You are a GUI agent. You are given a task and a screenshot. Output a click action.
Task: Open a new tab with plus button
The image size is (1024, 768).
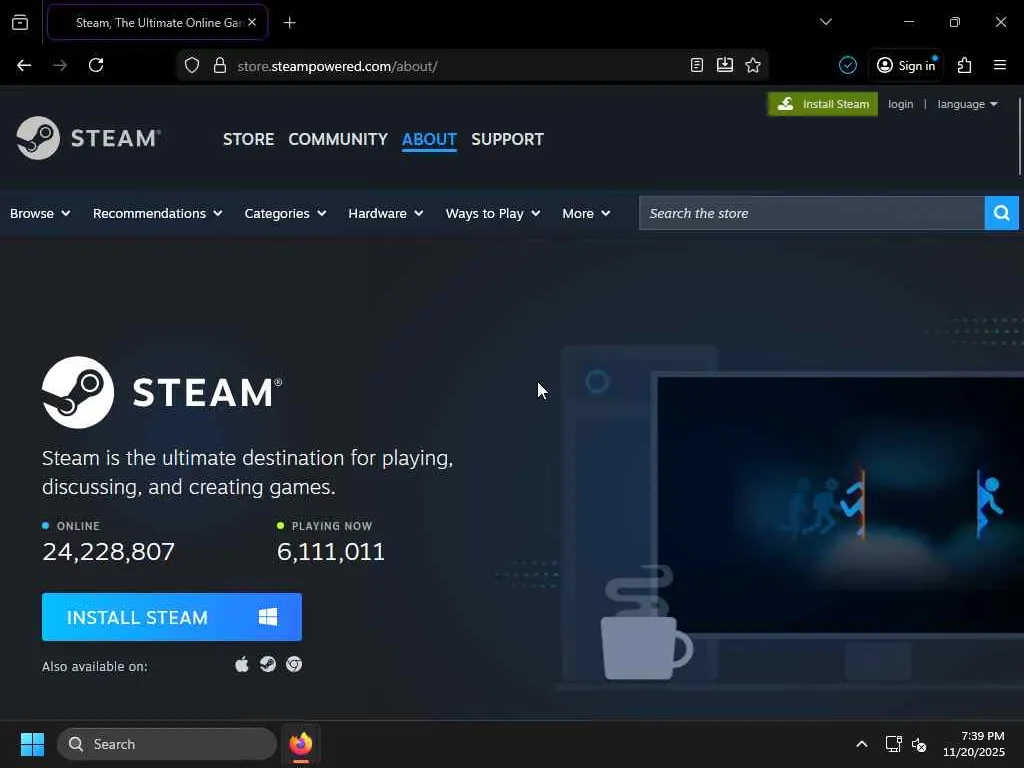coord(290,22)
